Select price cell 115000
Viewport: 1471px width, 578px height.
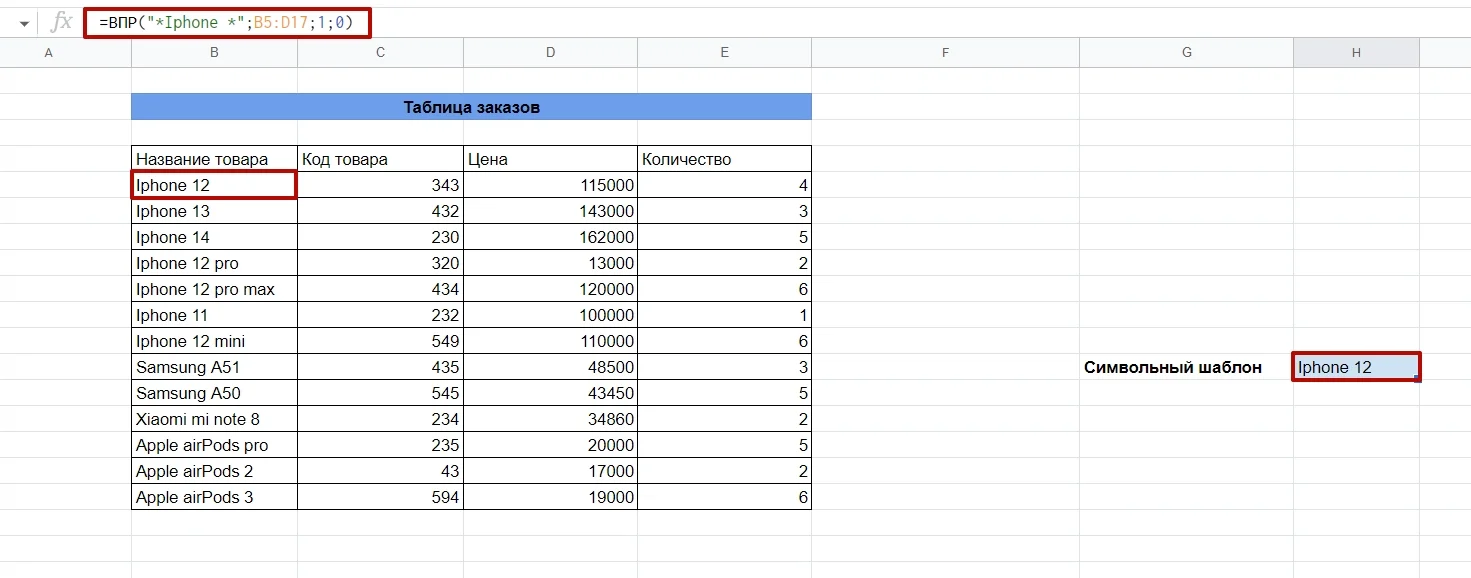click(550, 185)
